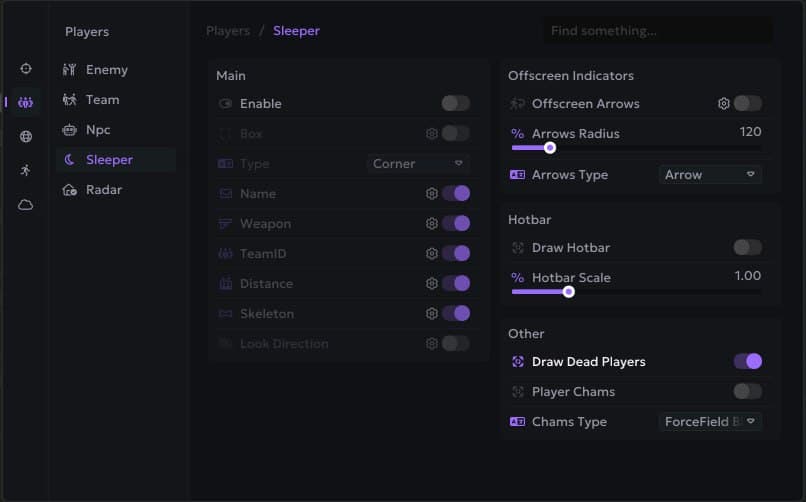This screenshot has width=806, height=502.
Task: Click the Players breadcrumb link
Action: click(x=228, y=30)
